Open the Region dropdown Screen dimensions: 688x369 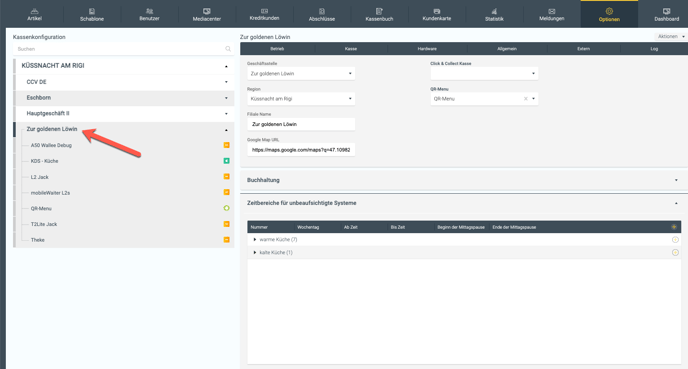301,99
